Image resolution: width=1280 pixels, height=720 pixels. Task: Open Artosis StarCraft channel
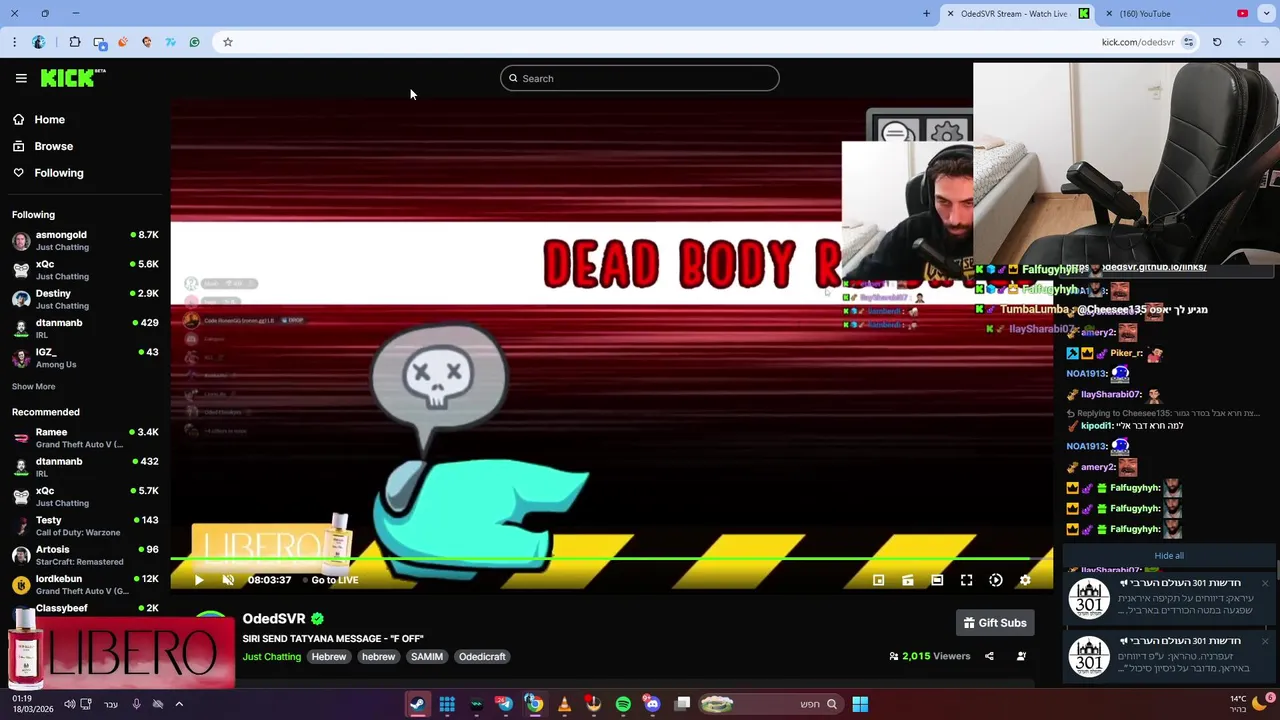pos(85,555)
